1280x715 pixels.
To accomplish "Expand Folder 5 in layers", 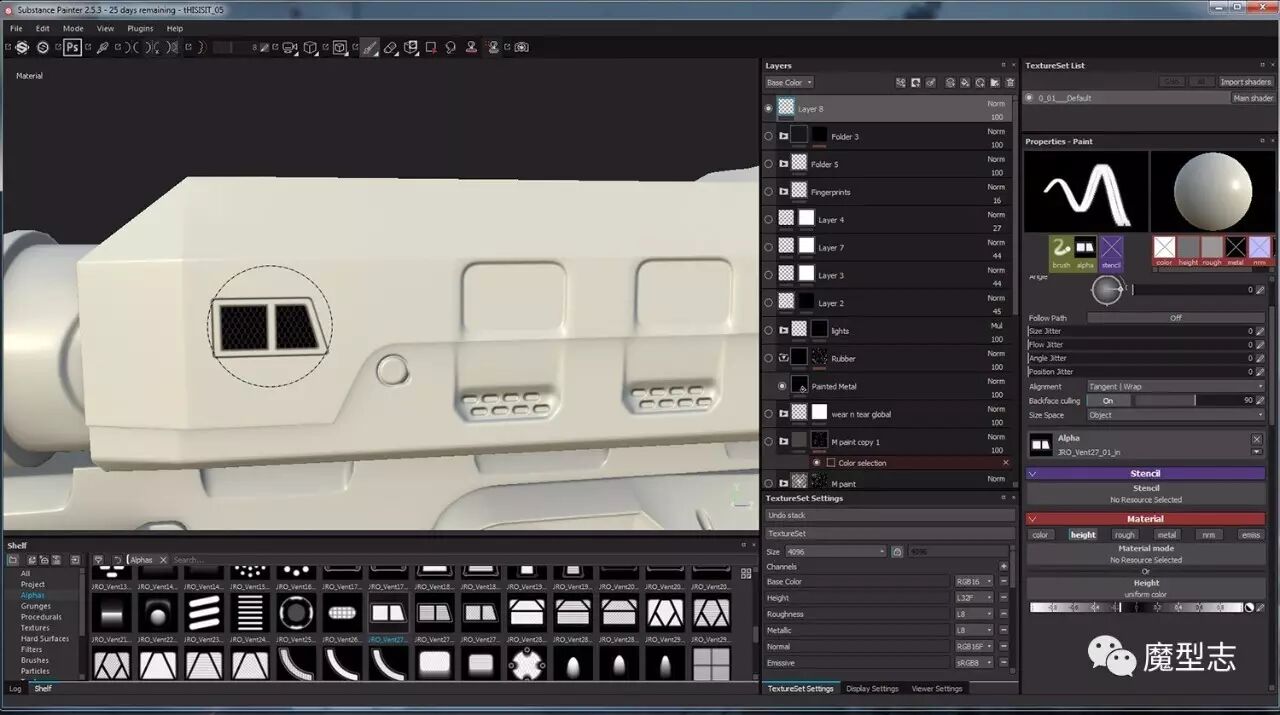I will click(x=783, y=164).
